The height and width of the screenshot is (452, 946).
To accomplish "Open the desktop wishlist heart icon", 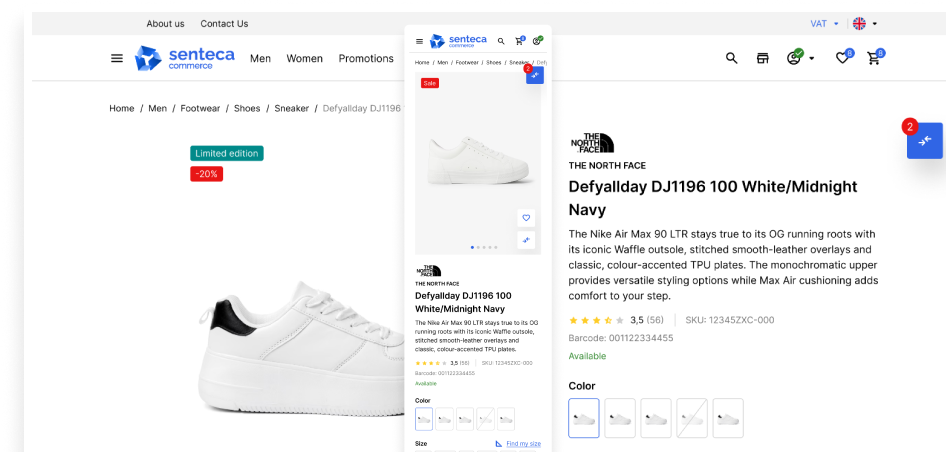I will point(843,58).
